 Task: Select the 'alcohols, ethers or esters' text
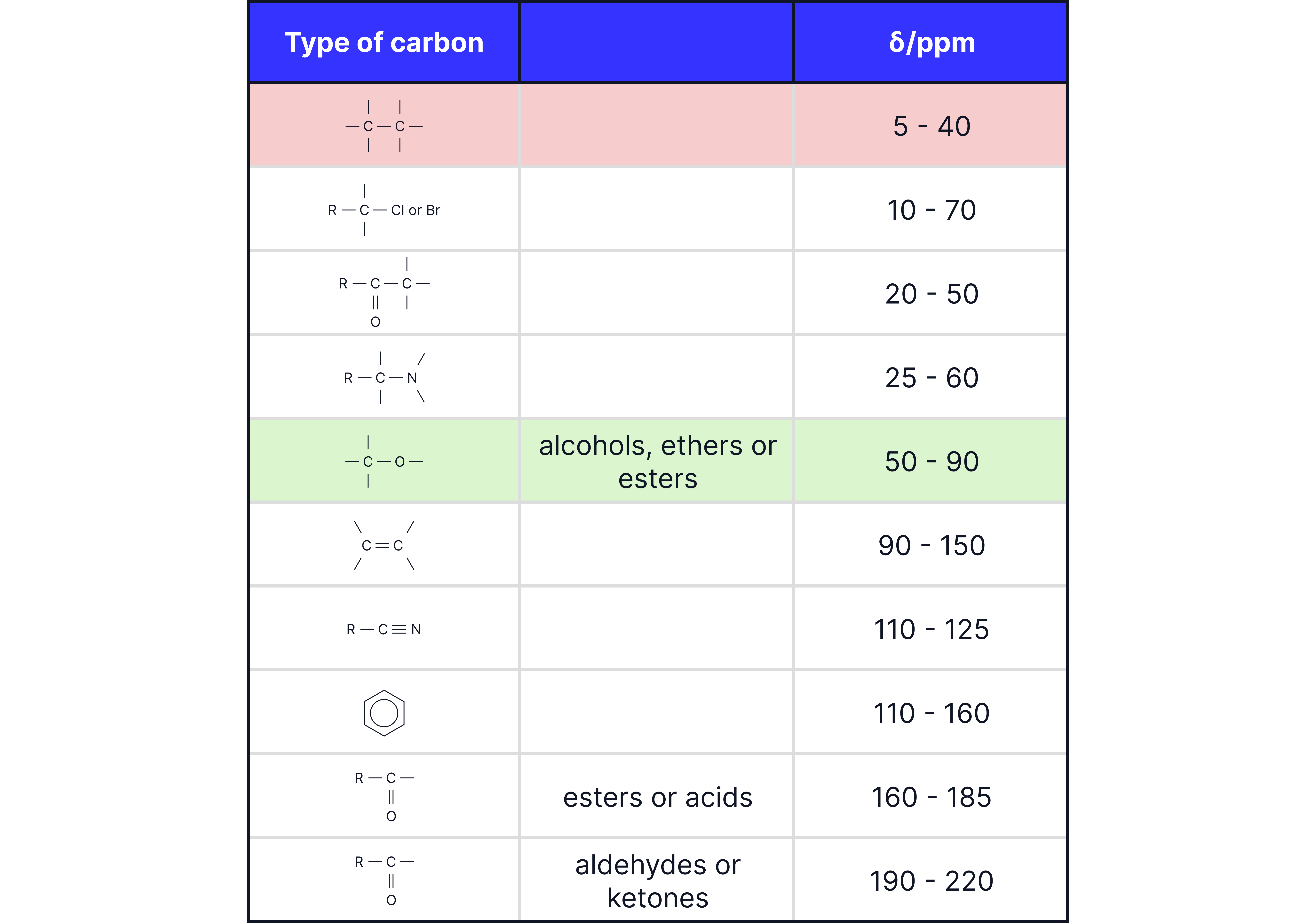point(657,462)
